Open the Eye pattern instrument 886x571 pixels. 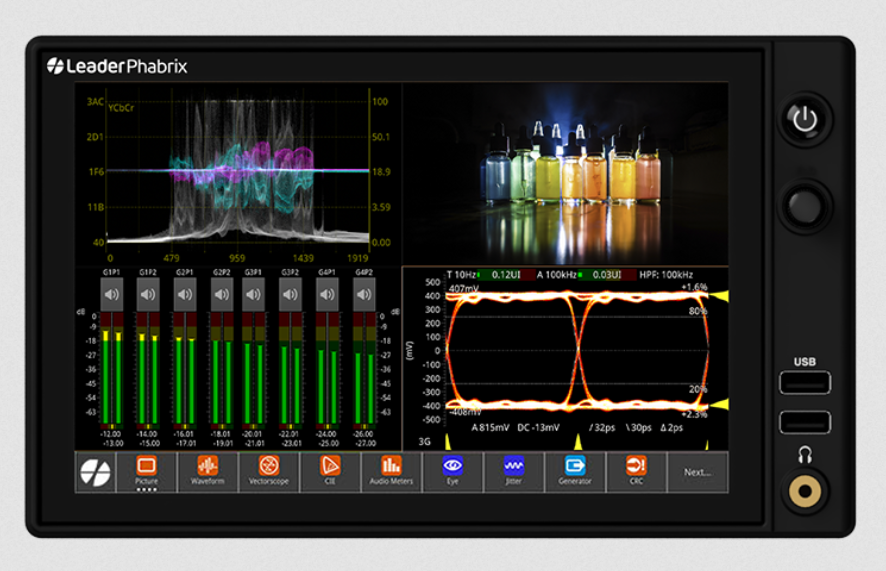453,471
